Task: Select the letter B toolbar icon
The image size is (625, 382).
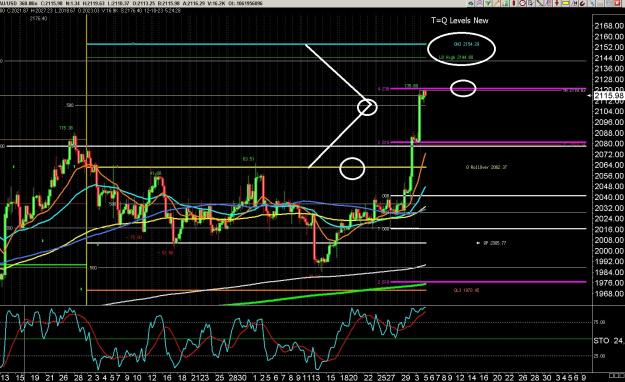Action: 531,3
